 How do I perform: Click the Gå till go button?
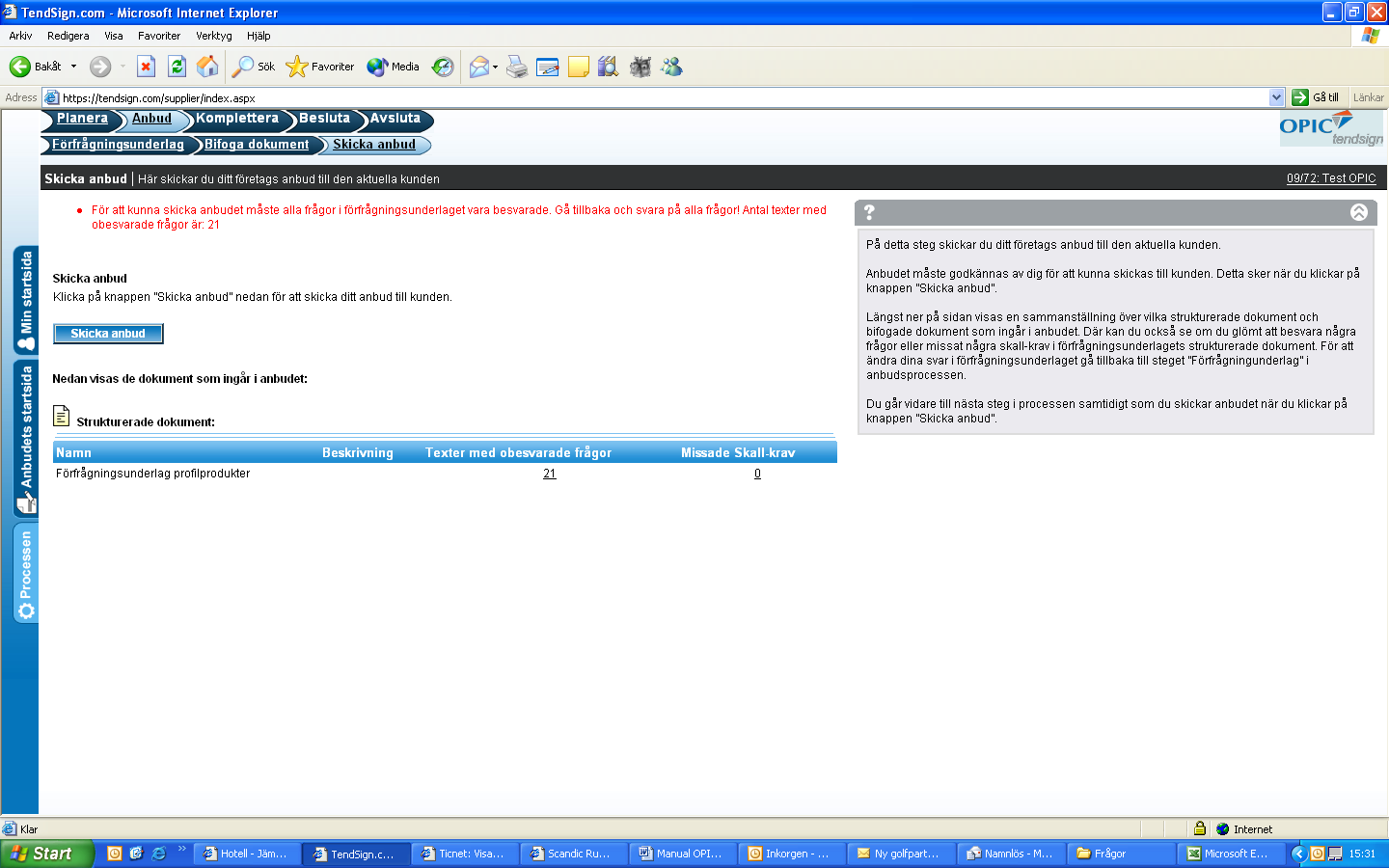click(1317, 97)
